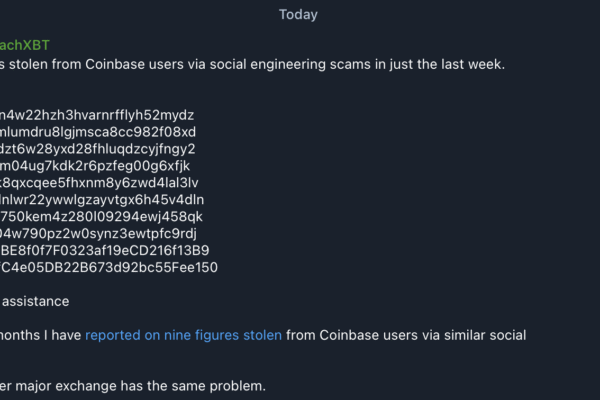Screen dimensions: 600x400
Task: Select address ending in 8cc982f08xd
Action: point(98,132)
